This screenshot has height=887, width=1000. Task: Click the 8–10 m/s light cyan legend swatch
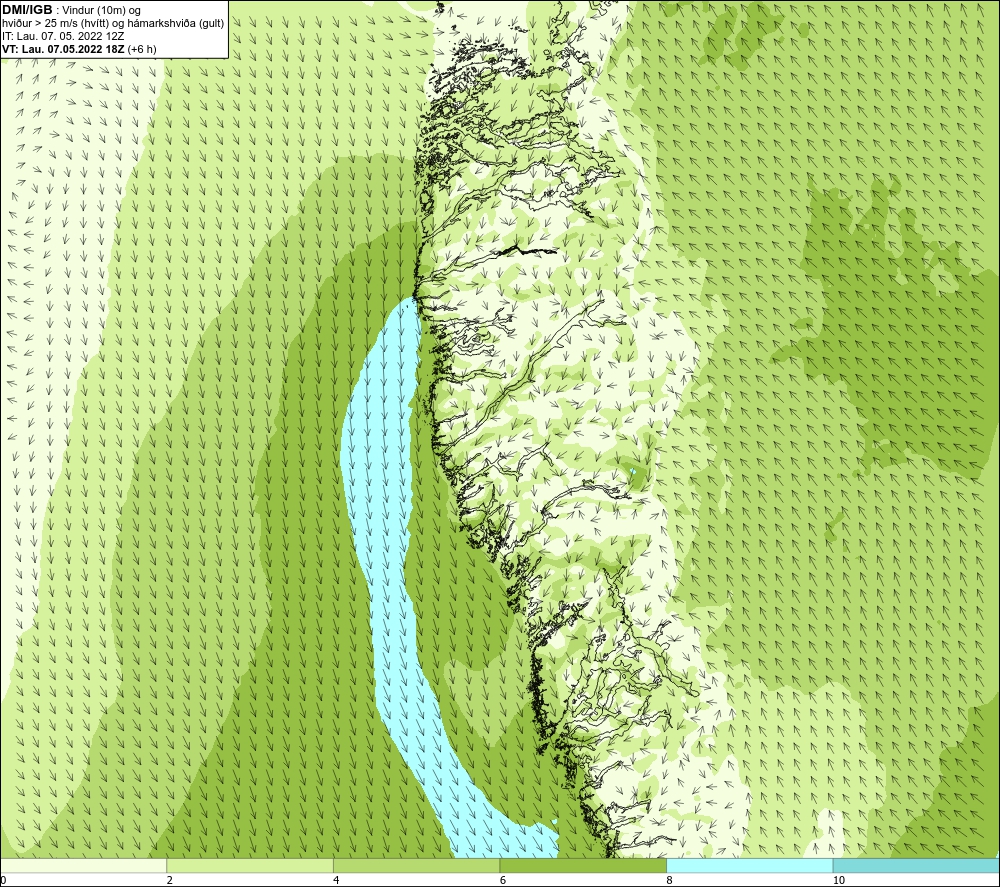(749, 865)
